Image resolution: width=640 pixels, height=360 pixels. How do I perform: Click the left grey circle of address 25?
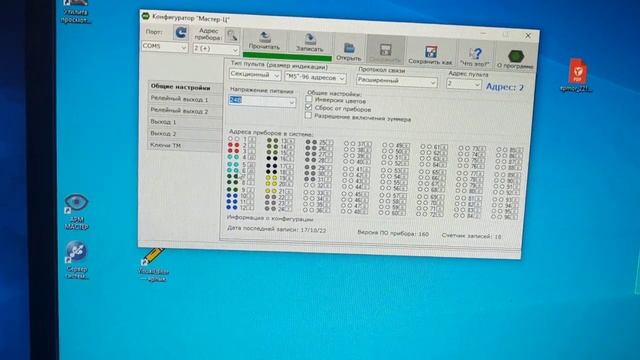coord(307,142)
